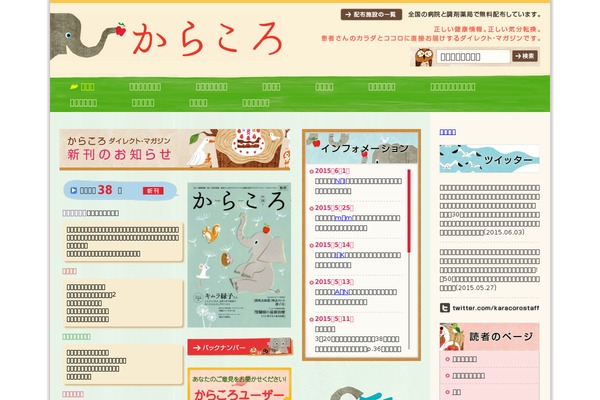Click the 2015 5 11 news entry date
Screen dimensions: 600x400
tap(334, 319)
